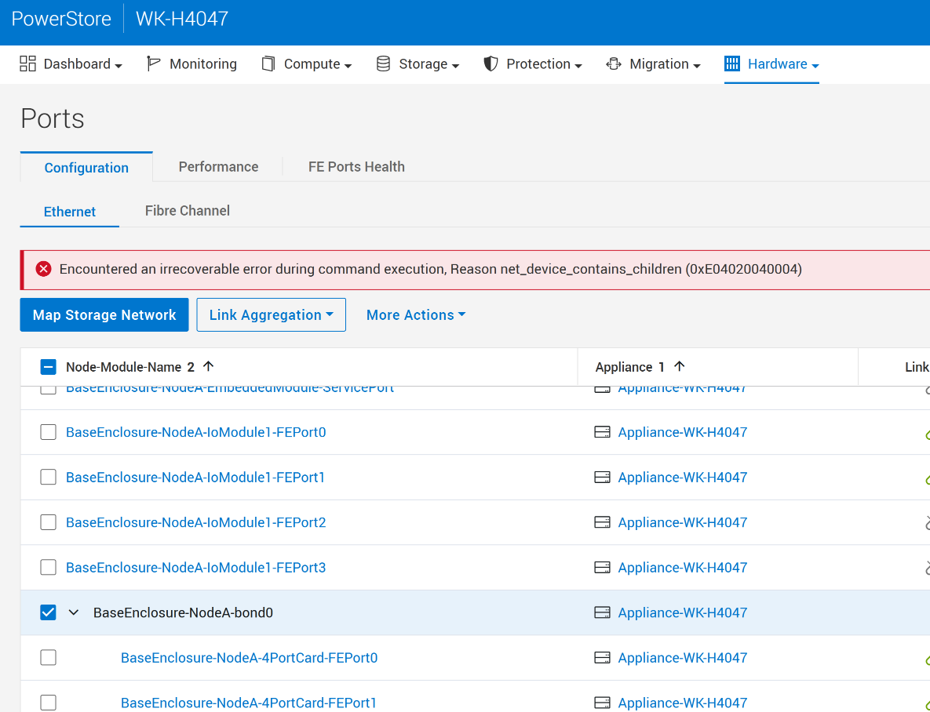Check the IoModule1-FEPort2 row checkbox
The height and width of the screenshot is (712, 930).
48,522
